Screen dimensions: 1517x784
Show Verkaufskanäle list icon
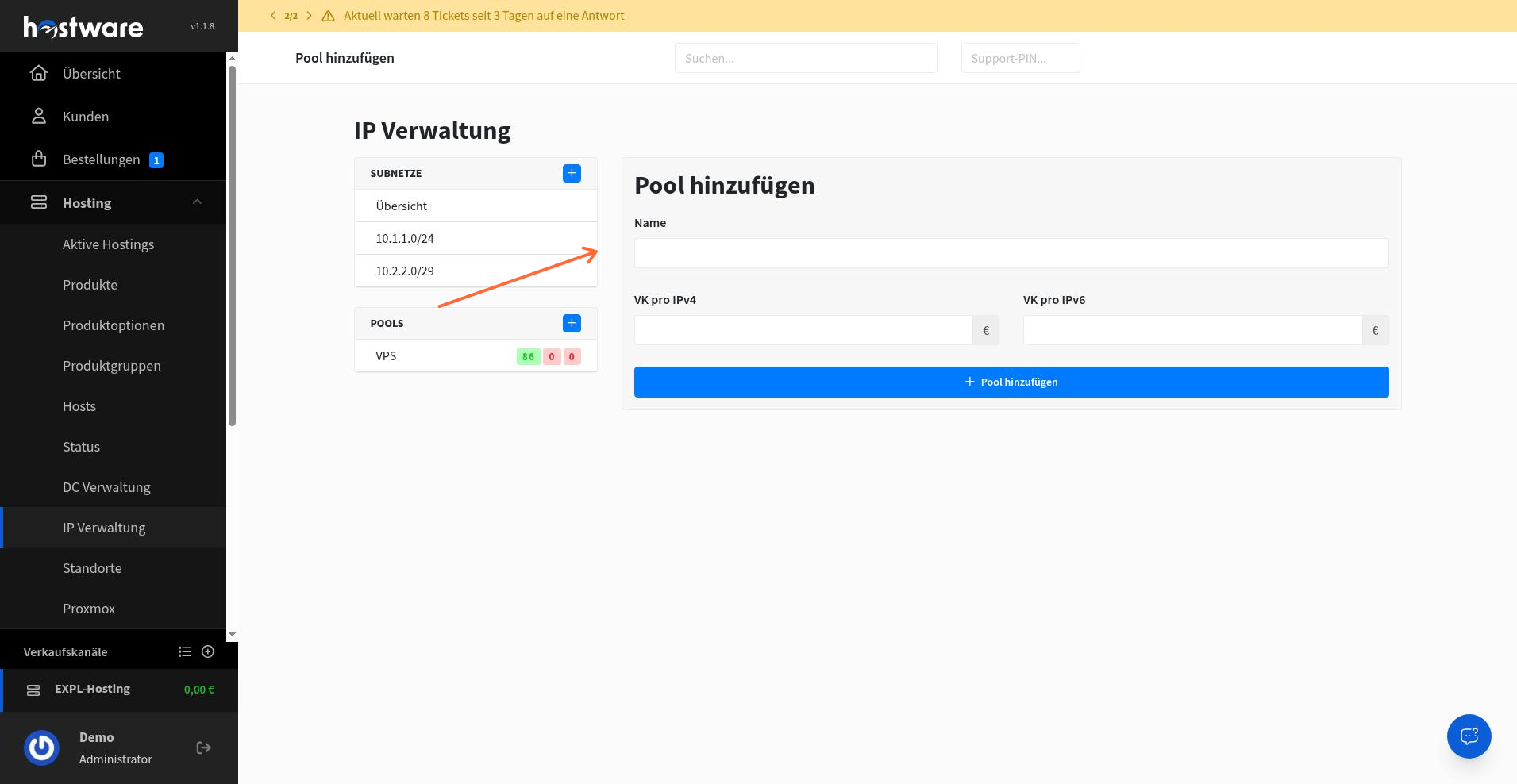coord(185,651)
